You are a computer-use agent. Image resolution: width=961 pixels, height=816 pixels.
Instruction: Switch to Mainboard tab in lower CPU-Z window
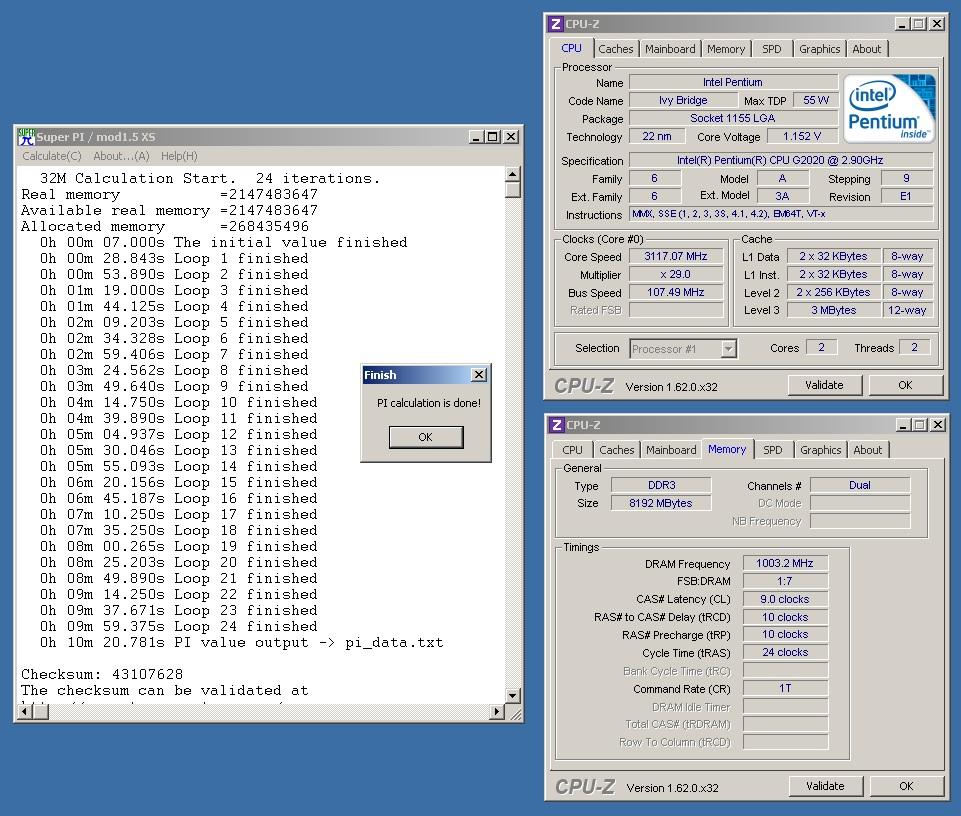tap(671, 450)
